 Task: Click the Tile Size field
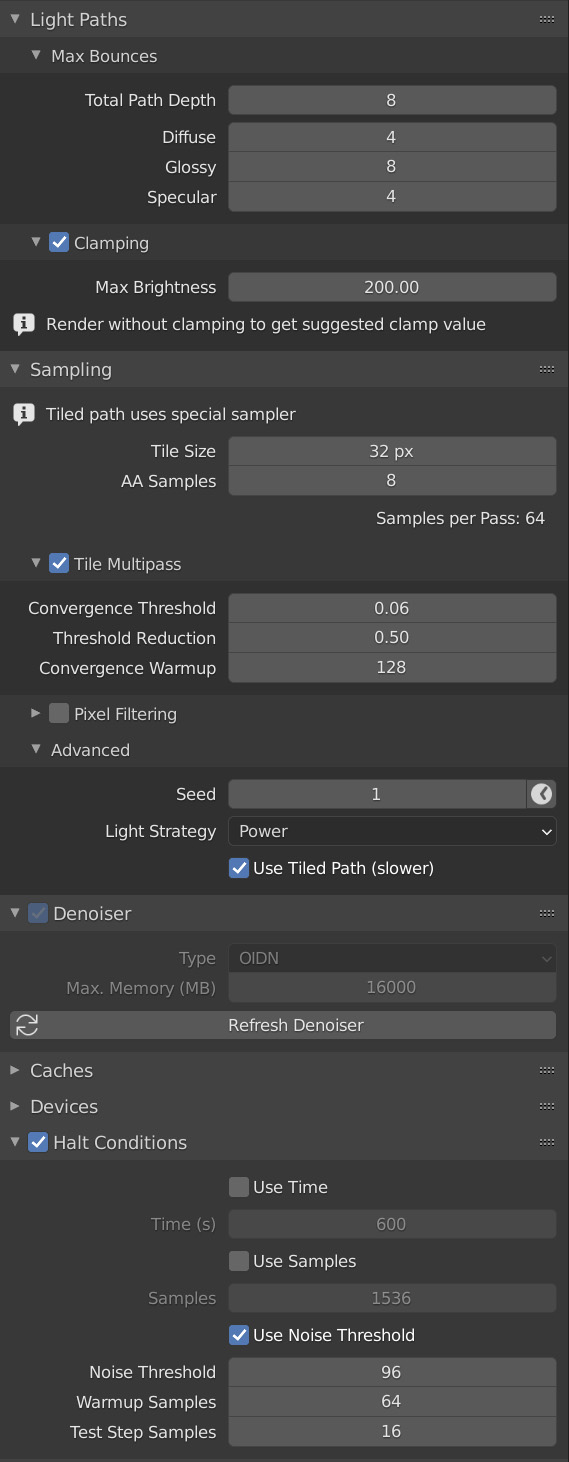pyautogui.click(x=392, y=451)
